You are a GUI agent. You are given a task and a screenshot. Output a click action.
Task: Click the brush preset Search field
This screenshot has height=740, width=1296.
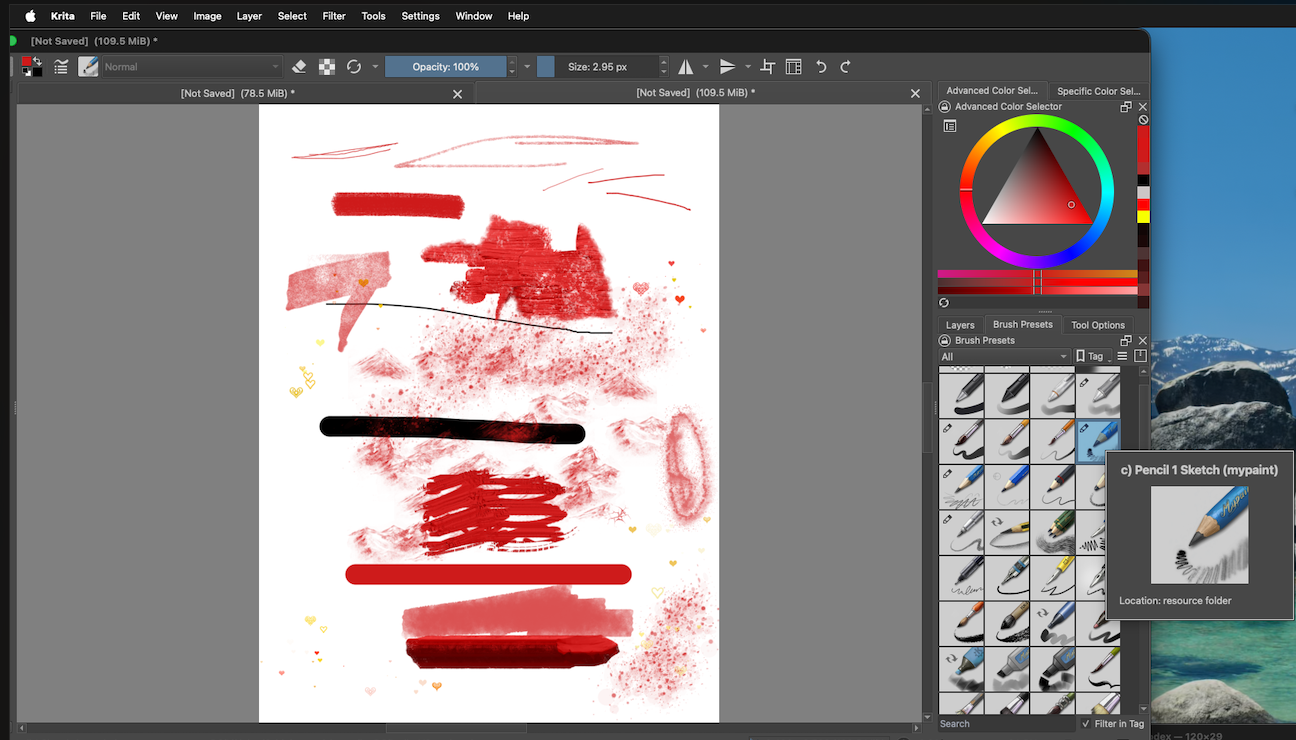pyautogui.click(x=1006, y=724)
